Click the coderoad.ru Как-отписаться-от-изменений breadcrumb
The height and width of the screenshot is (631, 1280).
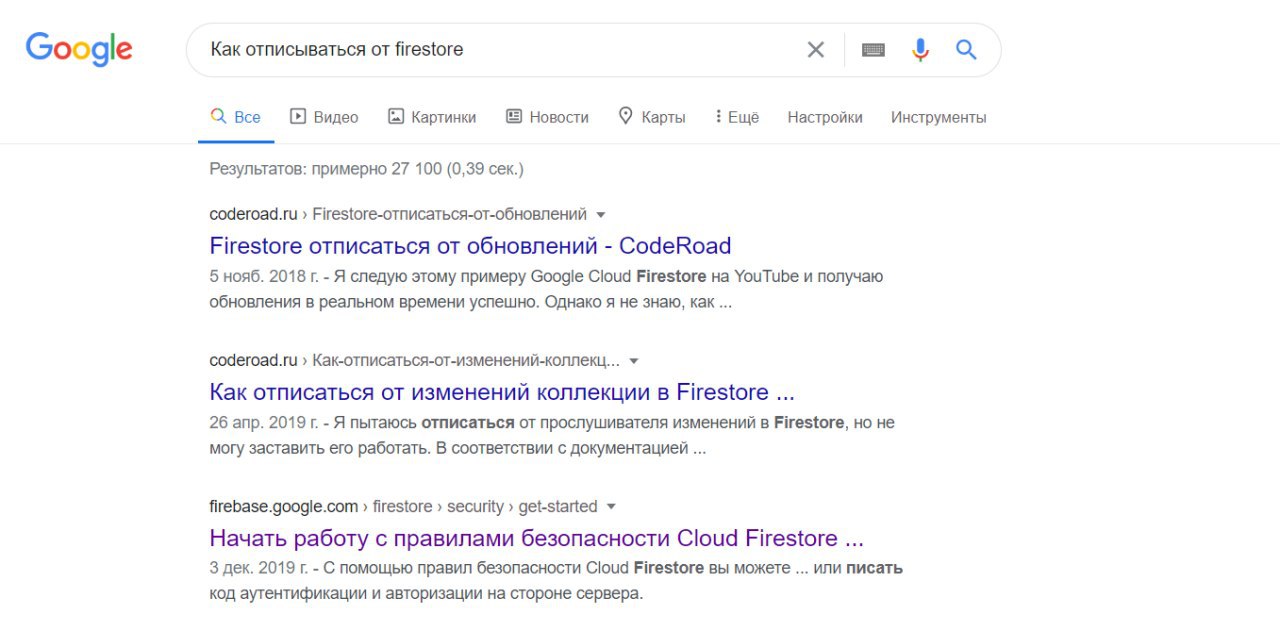(x=414, y=360)
